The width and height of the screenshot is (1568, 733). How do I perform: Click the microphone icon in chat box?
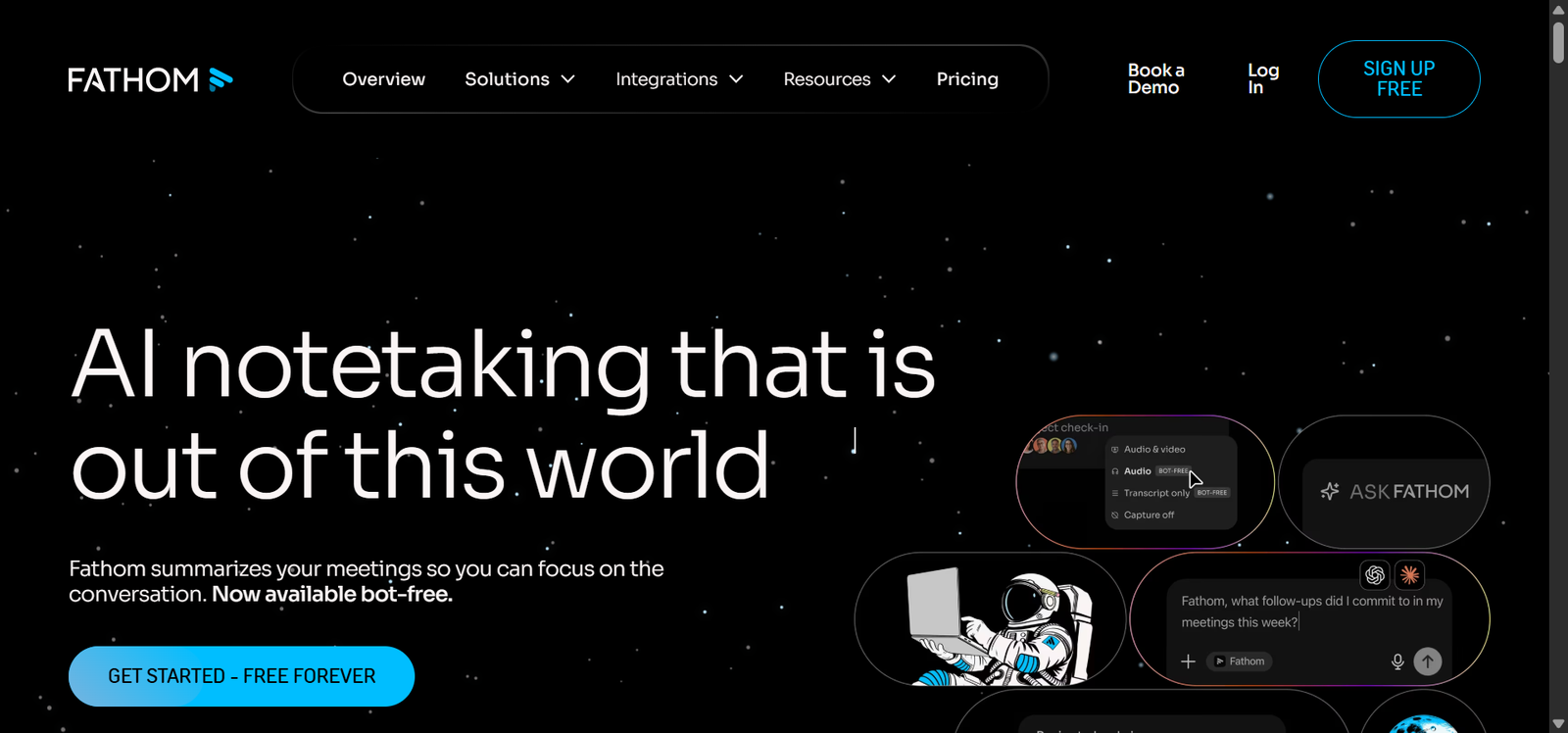(x=1397, y=661)
